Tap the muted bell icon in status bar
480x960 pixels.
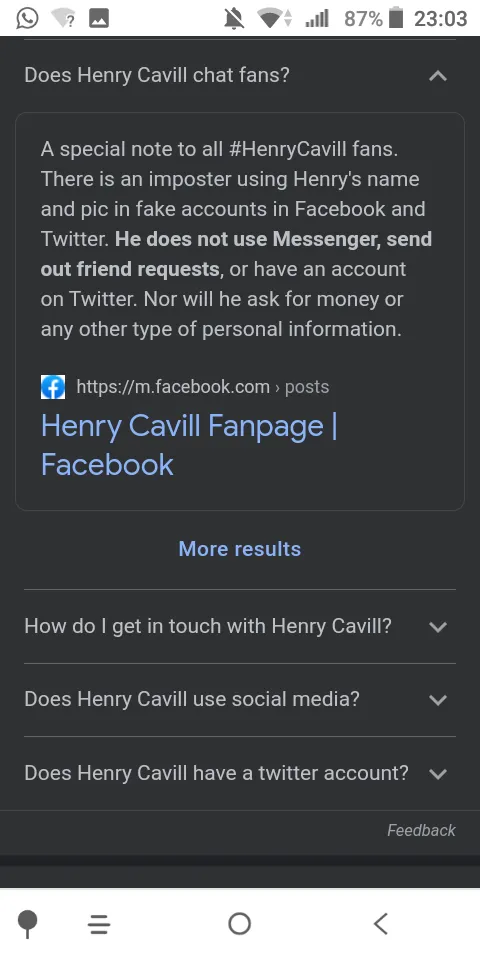click(234, 19)
